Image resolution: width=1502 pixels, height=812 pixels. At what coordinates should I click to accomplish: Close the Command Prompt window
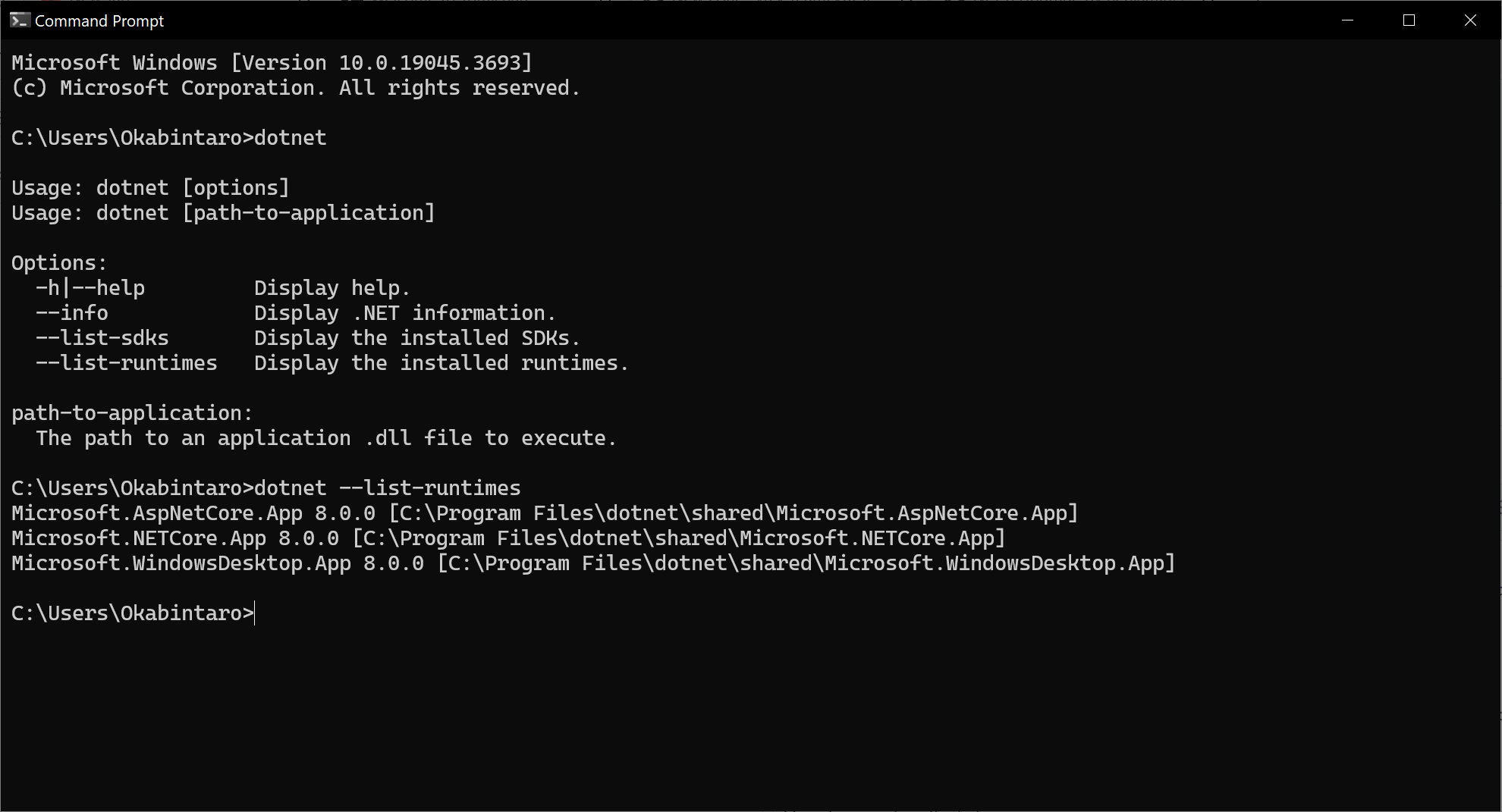click(1471, 20)
